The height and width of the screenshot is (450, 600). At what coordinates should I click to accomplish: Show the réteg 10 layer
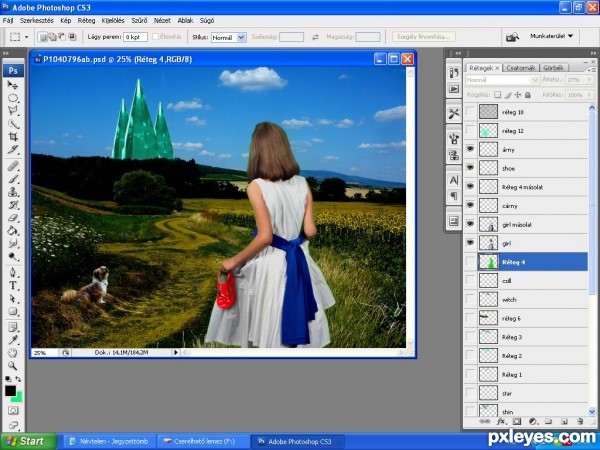470,112
